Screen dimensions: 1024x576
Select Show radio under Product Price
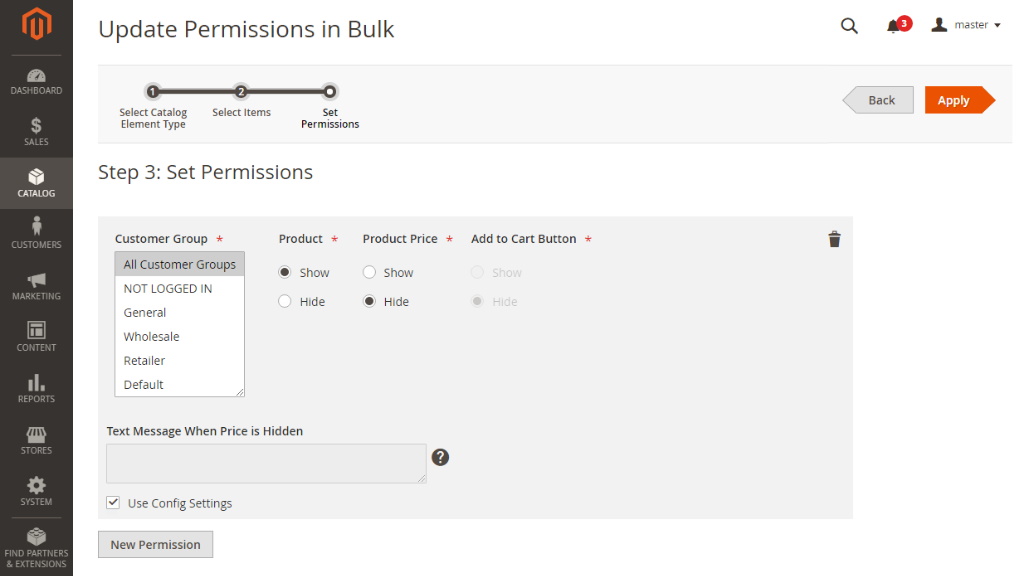click(x=369, y=272)
